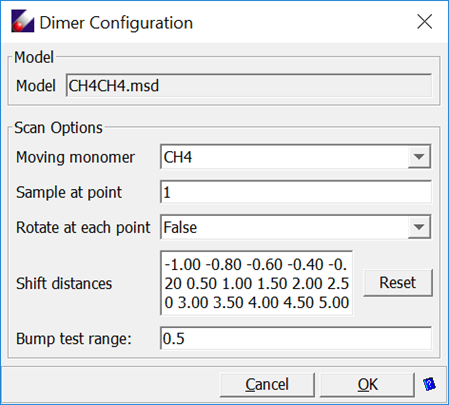
Task: Click the Dimer Configuration title bar text
Action: (x=116, y=23)
